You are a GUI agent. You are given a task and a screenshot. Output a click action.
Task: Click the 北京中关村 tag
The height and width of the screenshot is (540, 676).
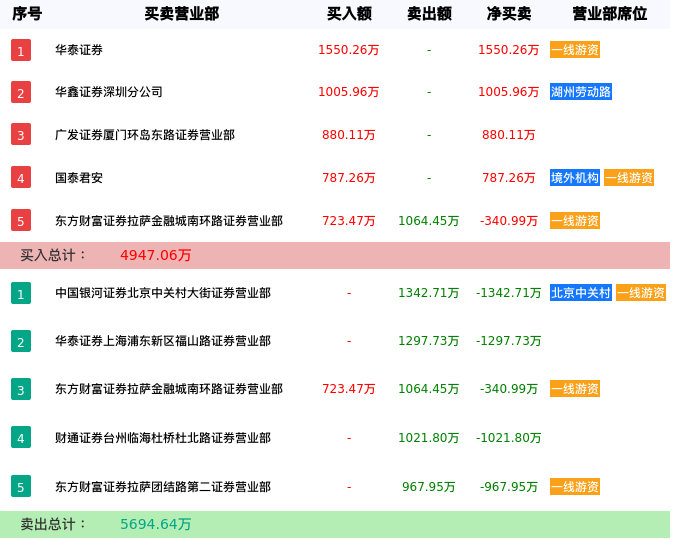point(581,293)
